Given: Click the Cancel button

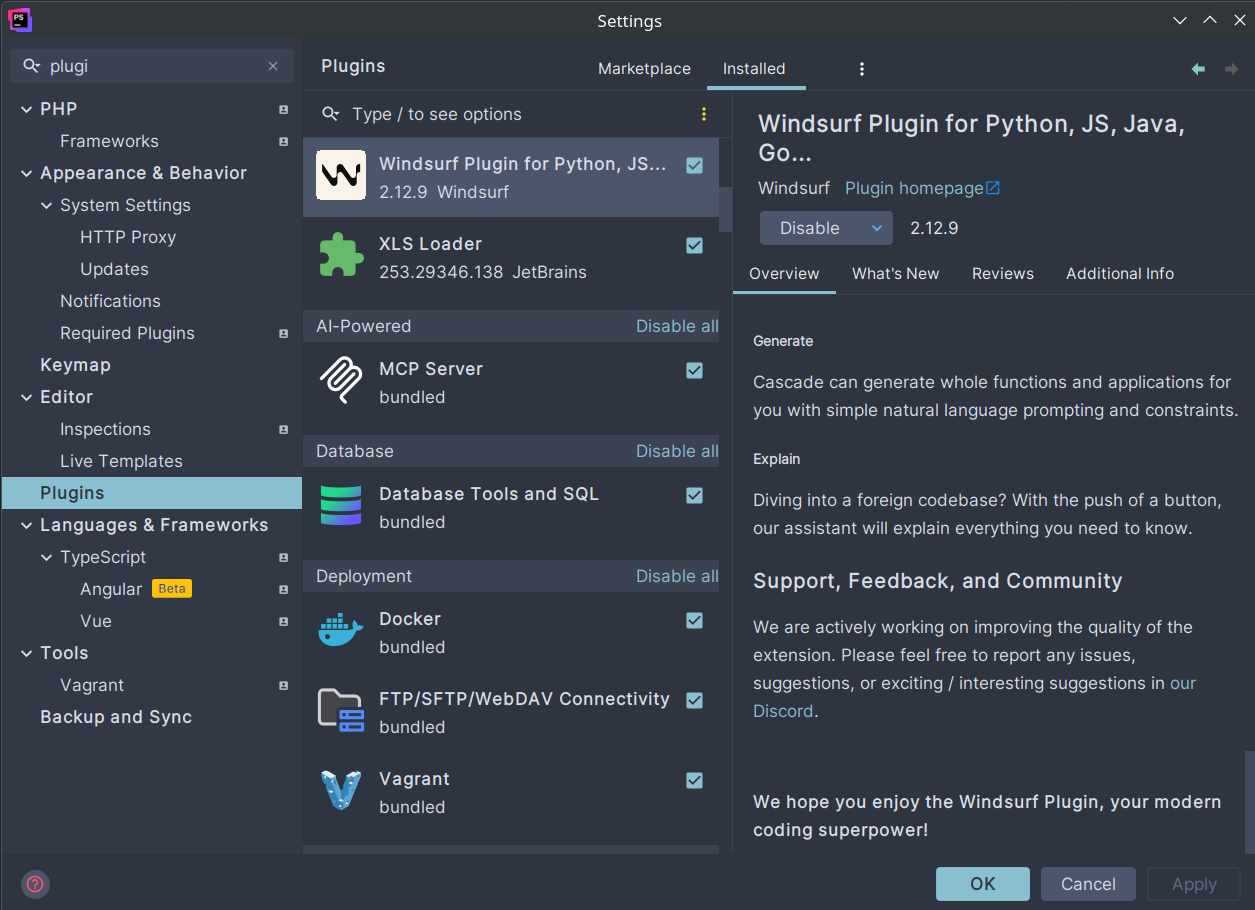Looking at the screenshot, I should click(x=1088, y=884).
